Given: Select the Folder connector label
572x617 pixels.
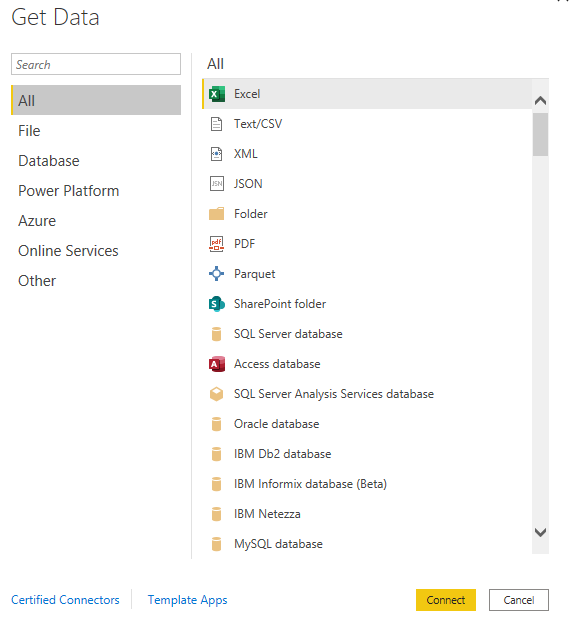Looking at the screenshot, I should [251, 214].
